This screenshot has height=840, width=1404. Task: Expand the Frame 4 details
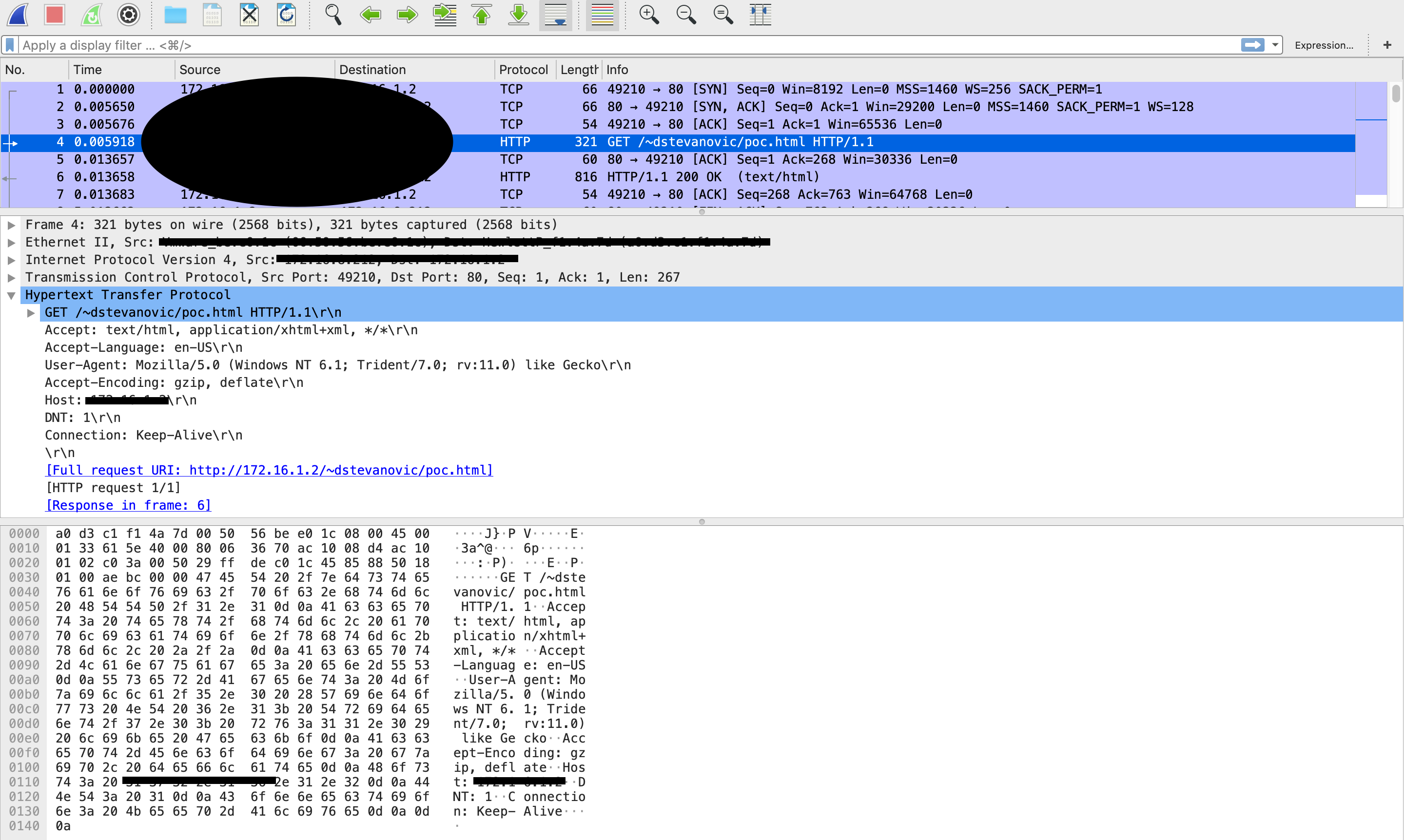pos(11,225)
